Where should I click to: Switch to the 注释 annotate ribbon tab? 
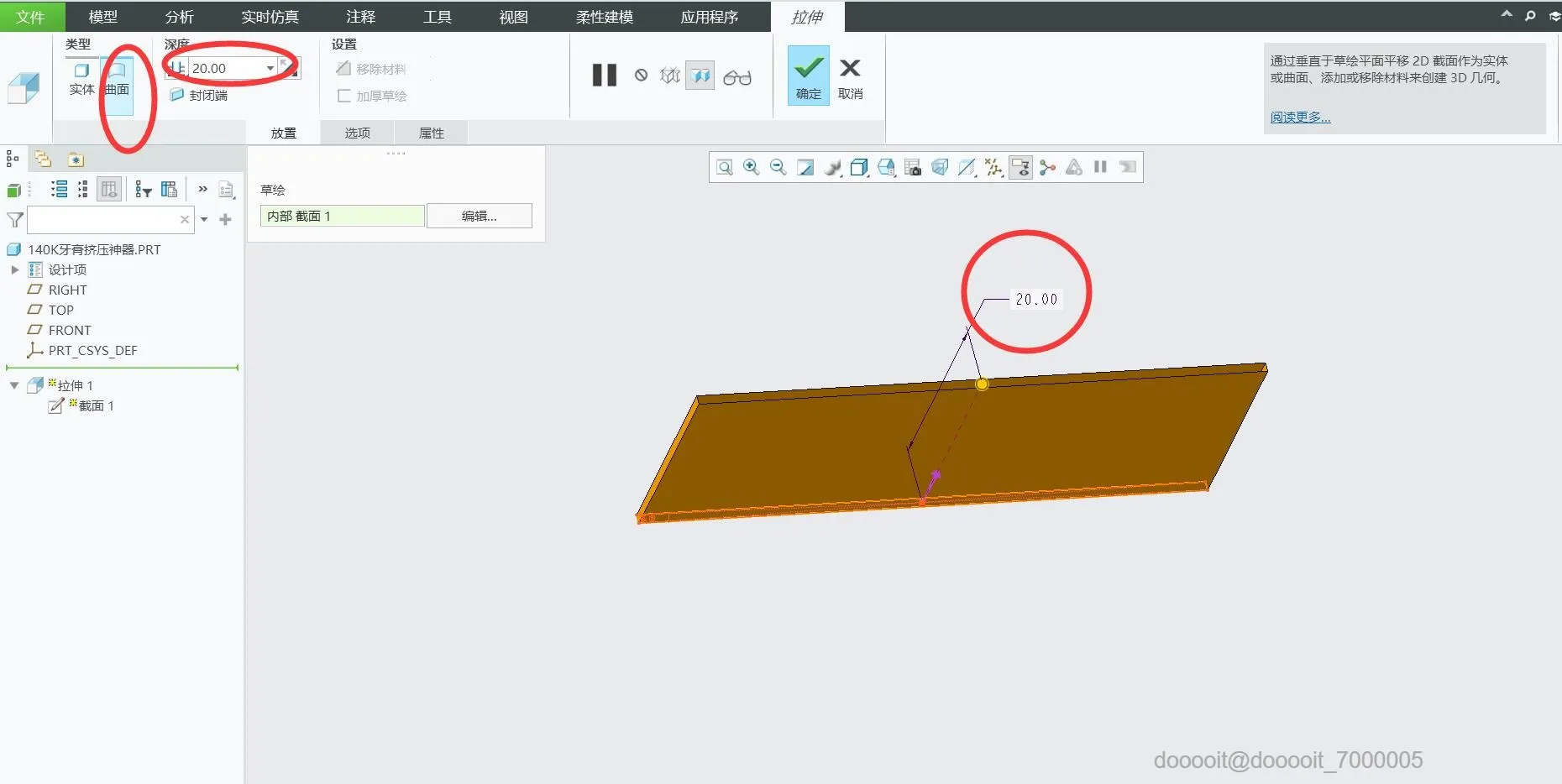point(360,17)
